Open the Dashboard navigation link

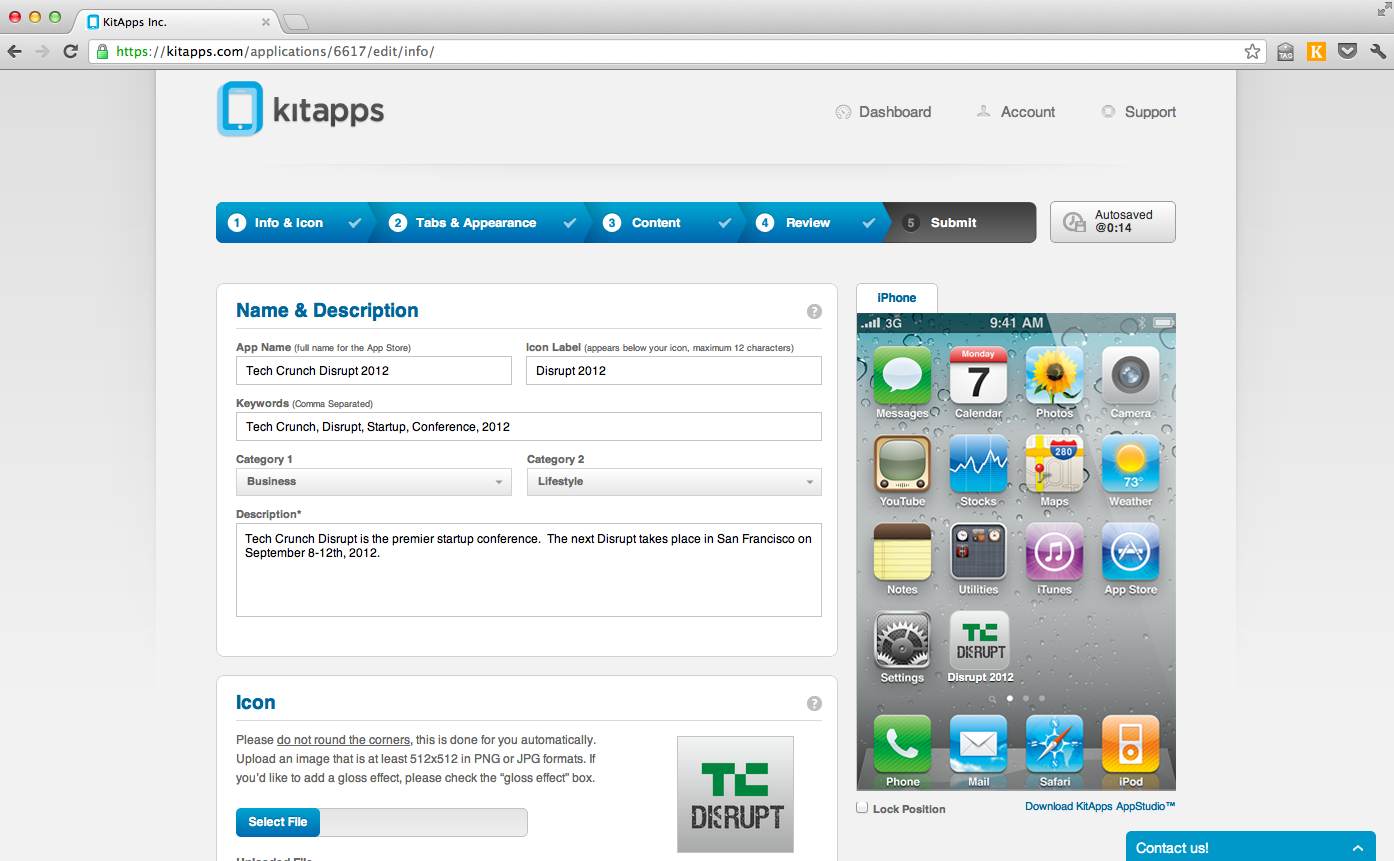click(883, 112)
